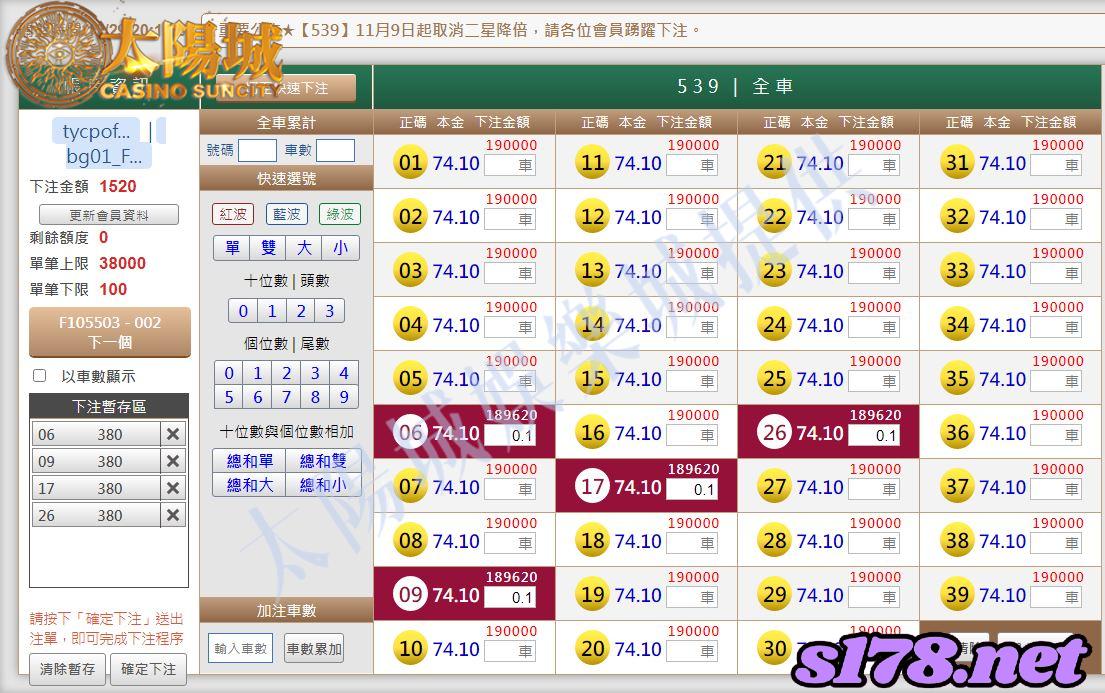Deselect highlighted ball 09
This screenshot has width=1105, height=693.
pos(410,595)
